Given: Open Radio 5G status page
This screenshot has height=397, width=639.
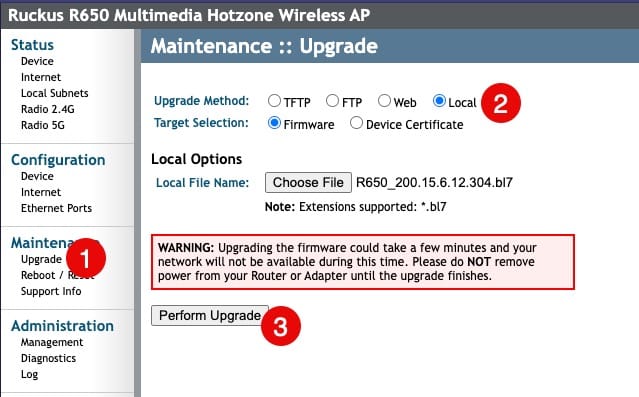Looking at the screenshot, I should tap(43, 125).
